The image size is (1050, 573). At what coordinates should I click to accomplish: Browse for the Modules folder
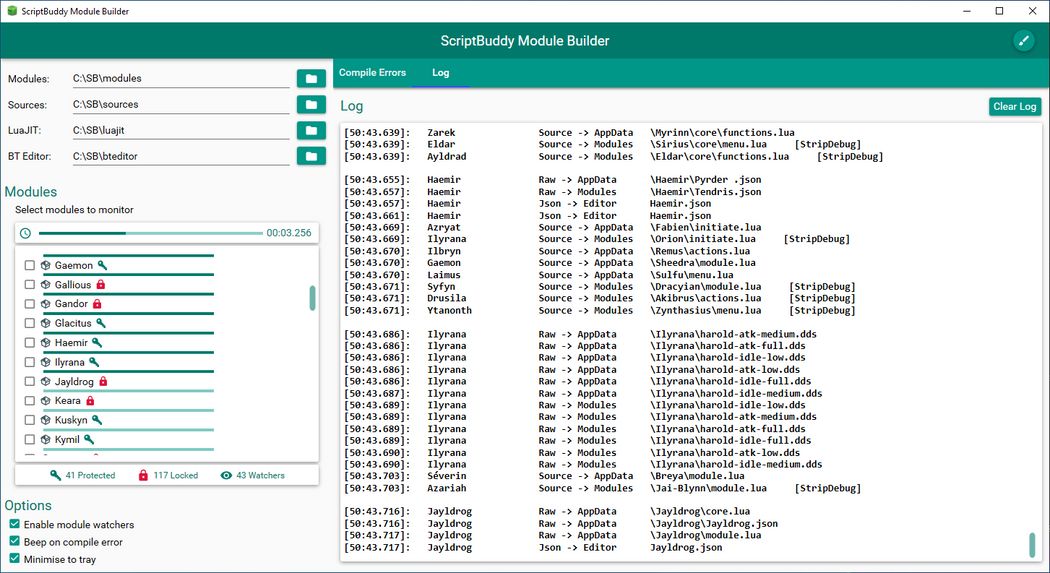tap(311, 78)
